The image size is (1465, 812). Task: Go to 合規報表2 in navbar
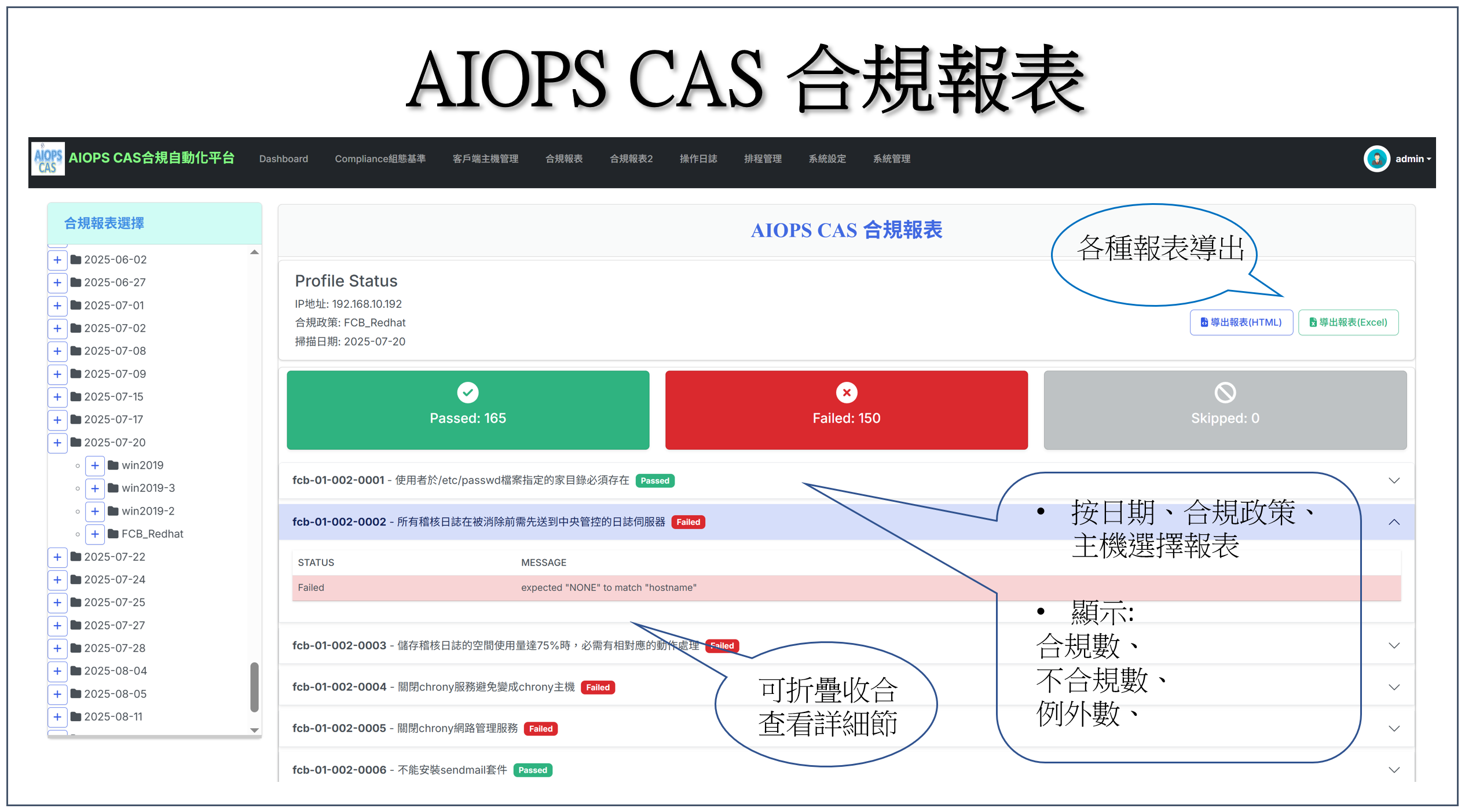[631, 159]
